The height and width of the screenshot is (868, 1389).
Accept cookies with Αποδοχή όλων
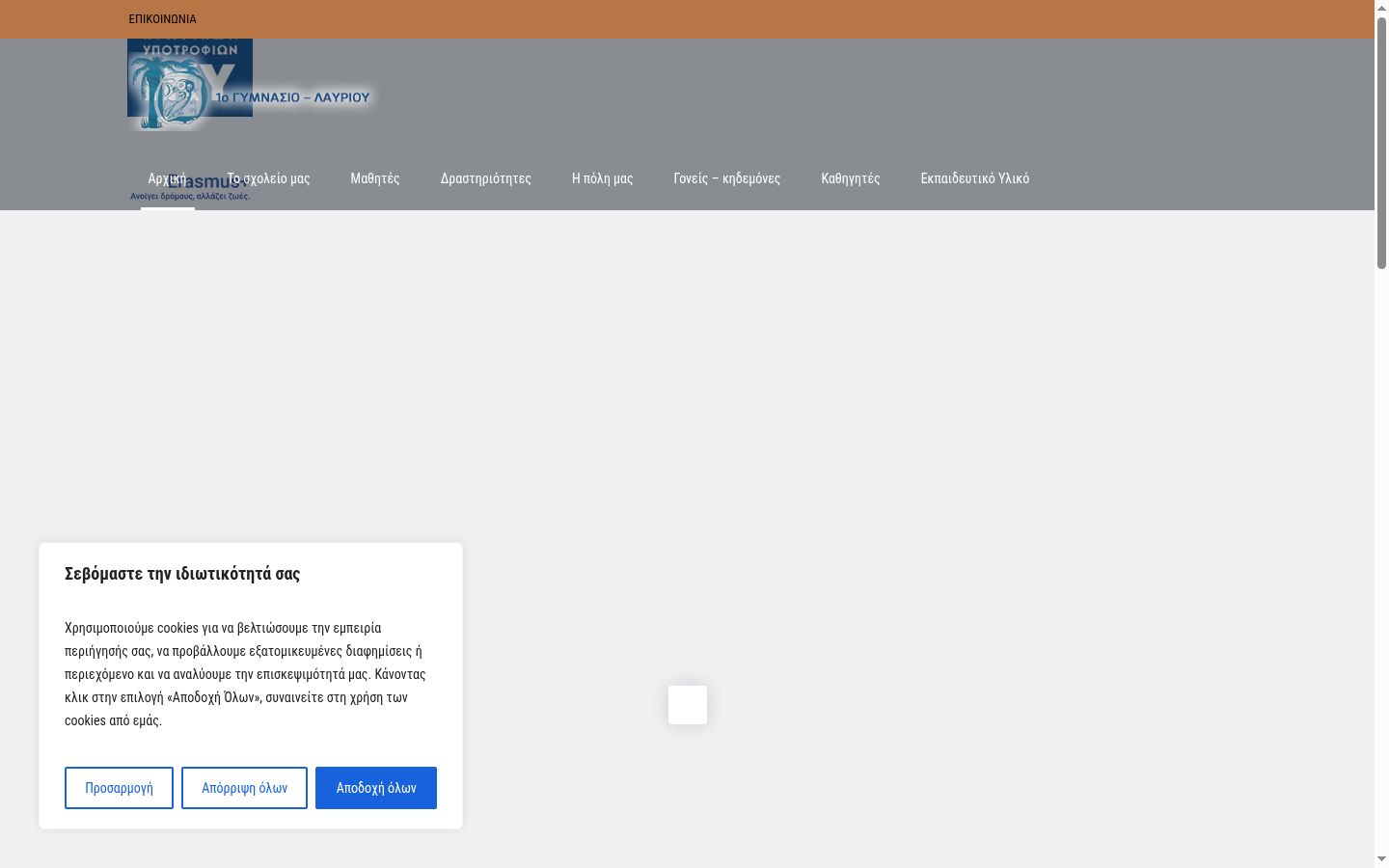click(376, 788)
